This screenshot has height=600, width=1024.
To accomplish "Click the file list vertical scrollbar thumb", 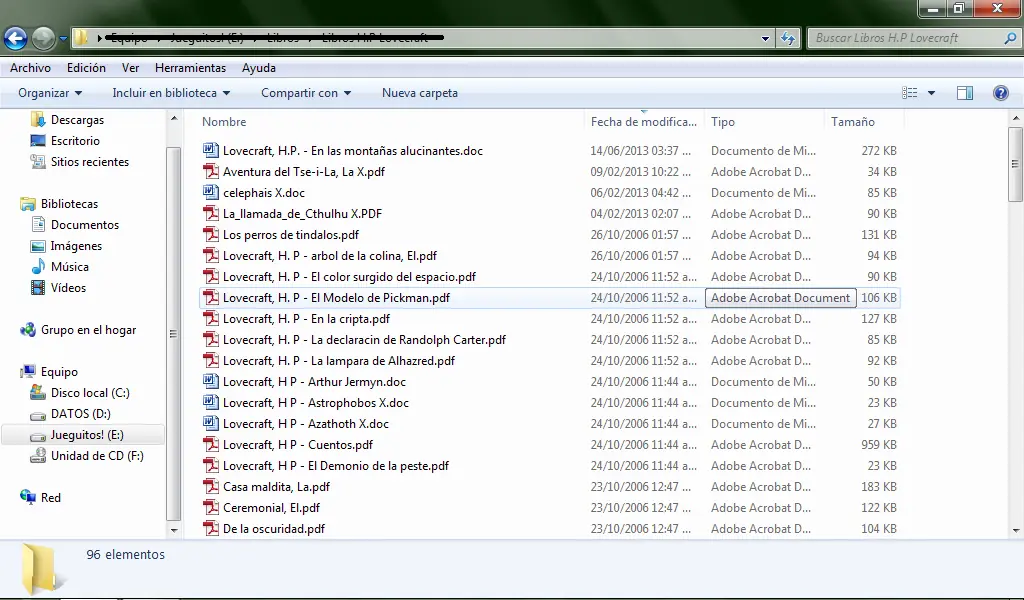I will (x=1015, y=164).
